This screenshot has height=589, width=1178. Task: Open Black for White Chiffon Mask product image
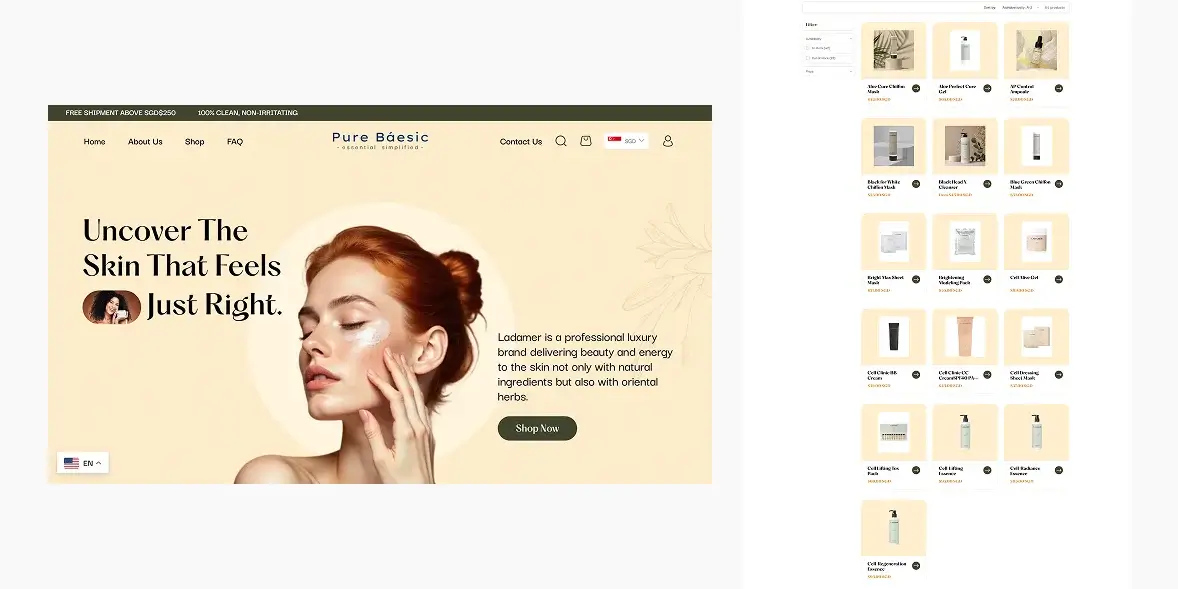894,146
